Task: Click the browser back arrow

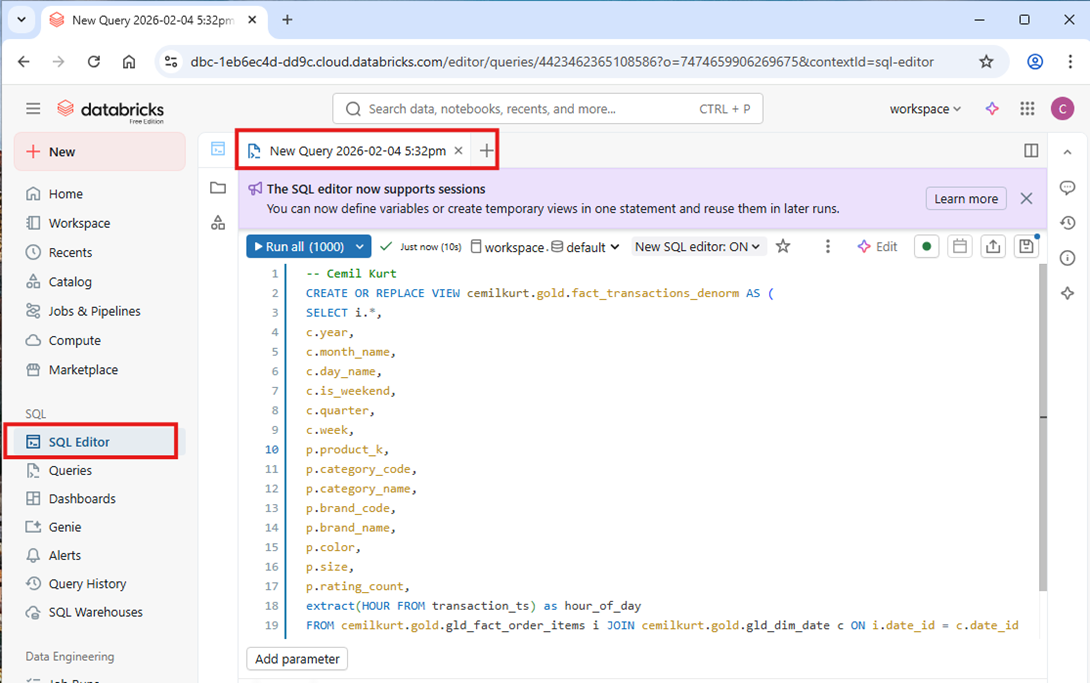Action: point(24,62)
